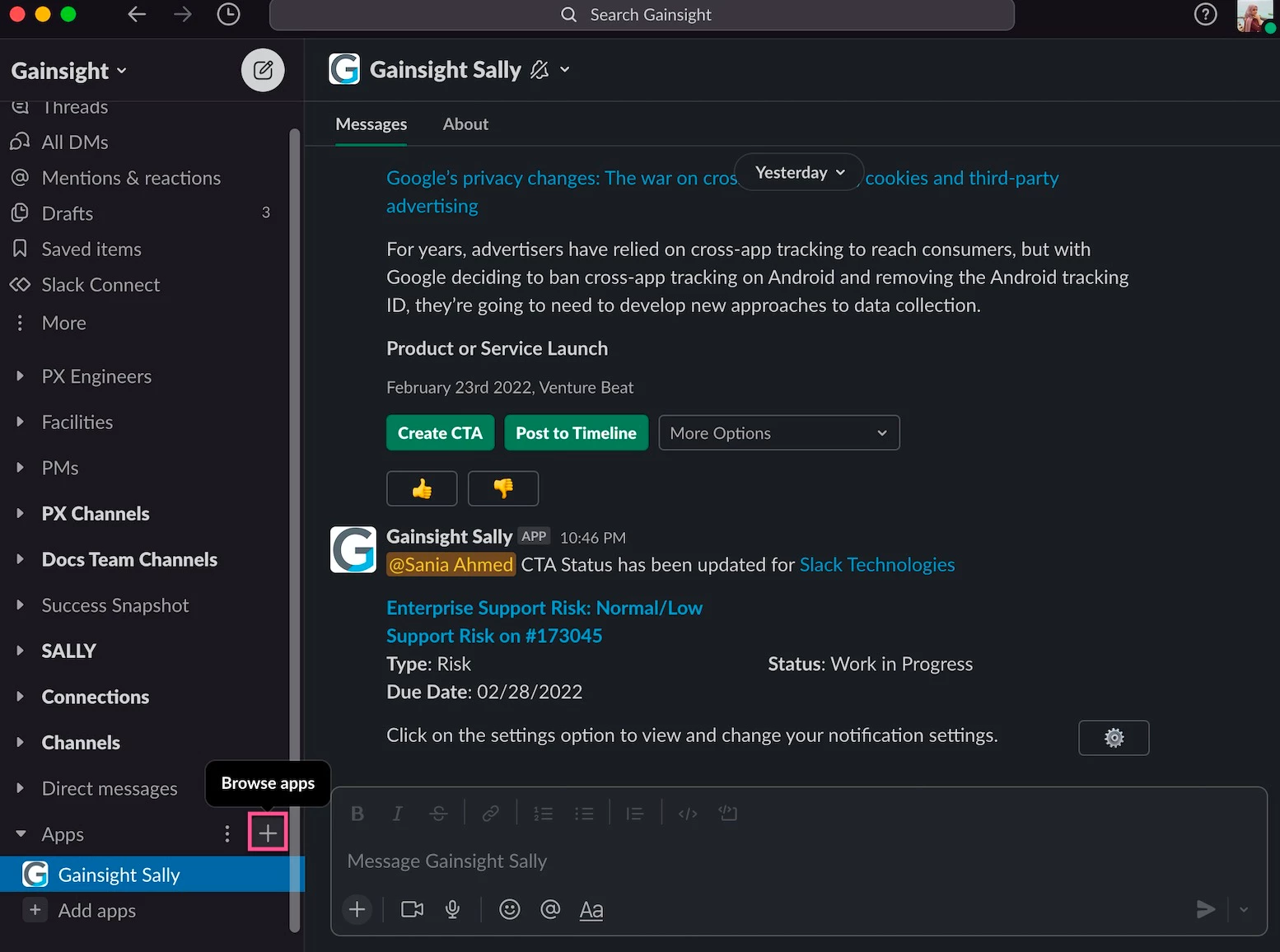Open the Slack Technologies link
Viewport: 1280px width, 952px height.
(877, 565)
